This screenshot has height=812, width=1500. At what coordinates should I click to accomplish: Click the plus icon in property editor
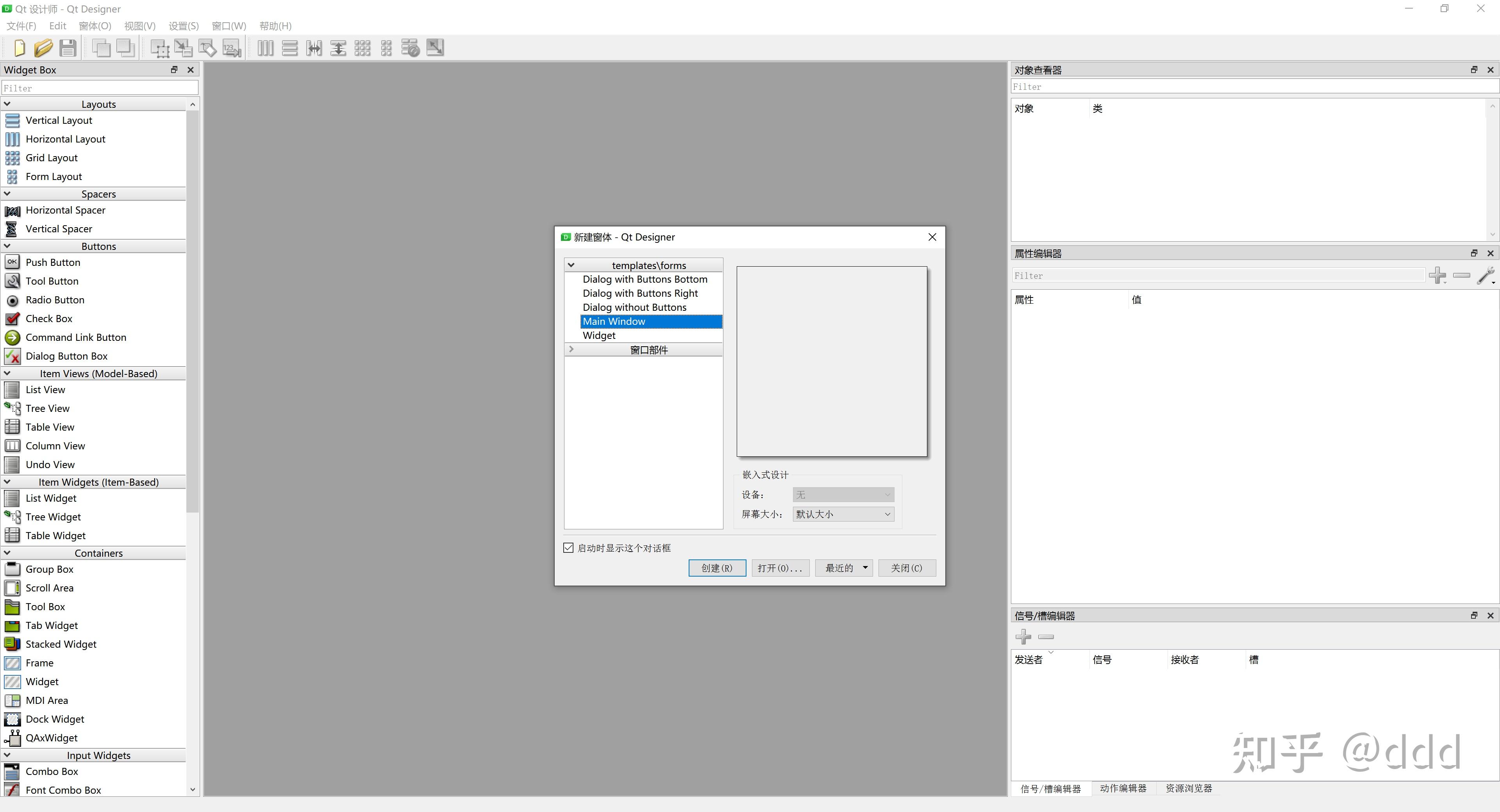1437,275
